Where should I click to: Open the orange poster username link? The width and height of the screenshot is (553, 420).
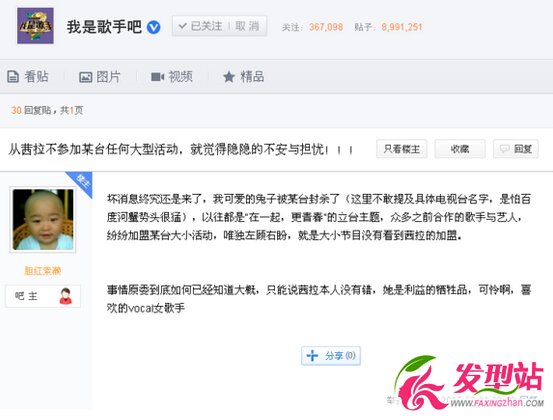(x=43, y=271)
